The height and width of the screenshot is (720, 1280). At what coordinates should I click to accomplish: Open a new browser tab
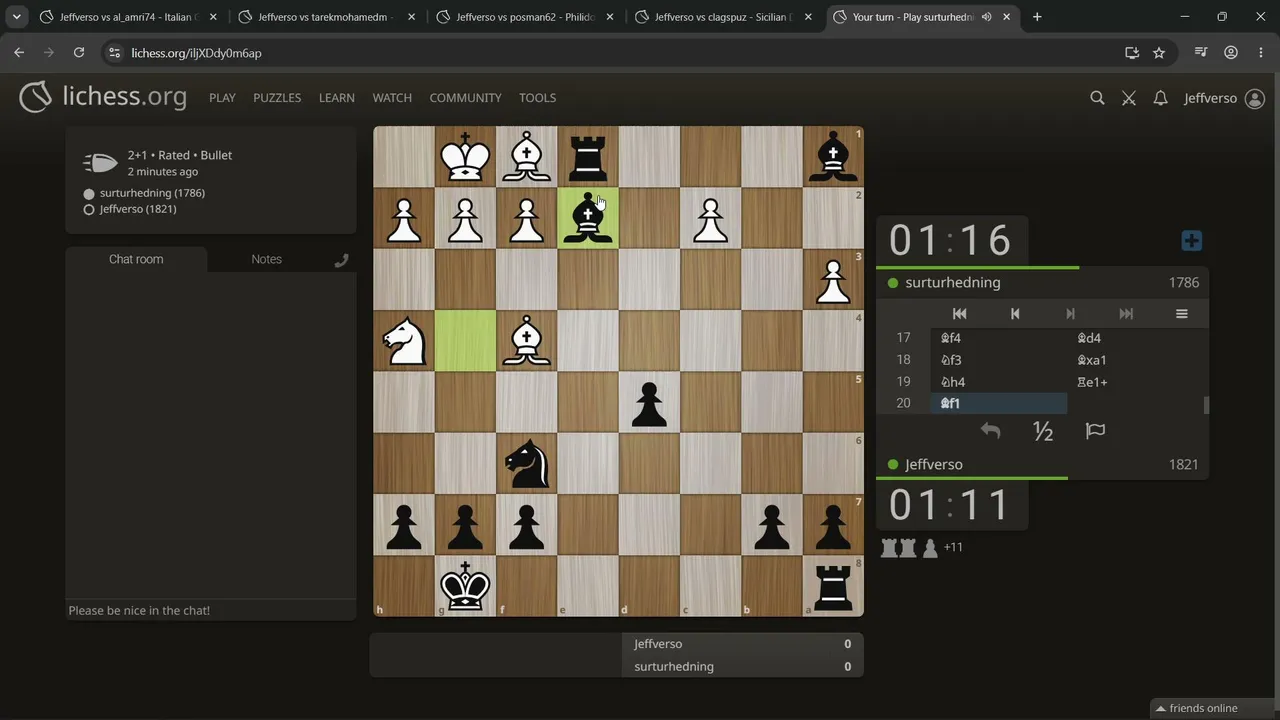coord(1037,17)
